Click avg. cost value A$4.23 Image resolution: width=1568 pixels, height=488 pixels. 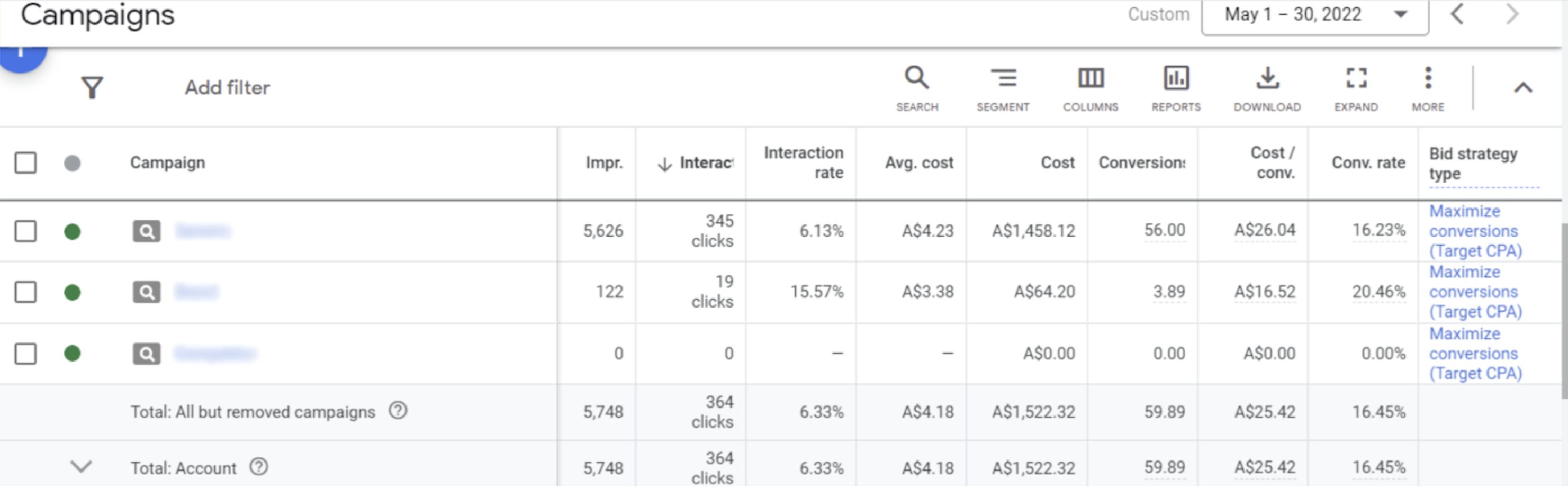927,231
